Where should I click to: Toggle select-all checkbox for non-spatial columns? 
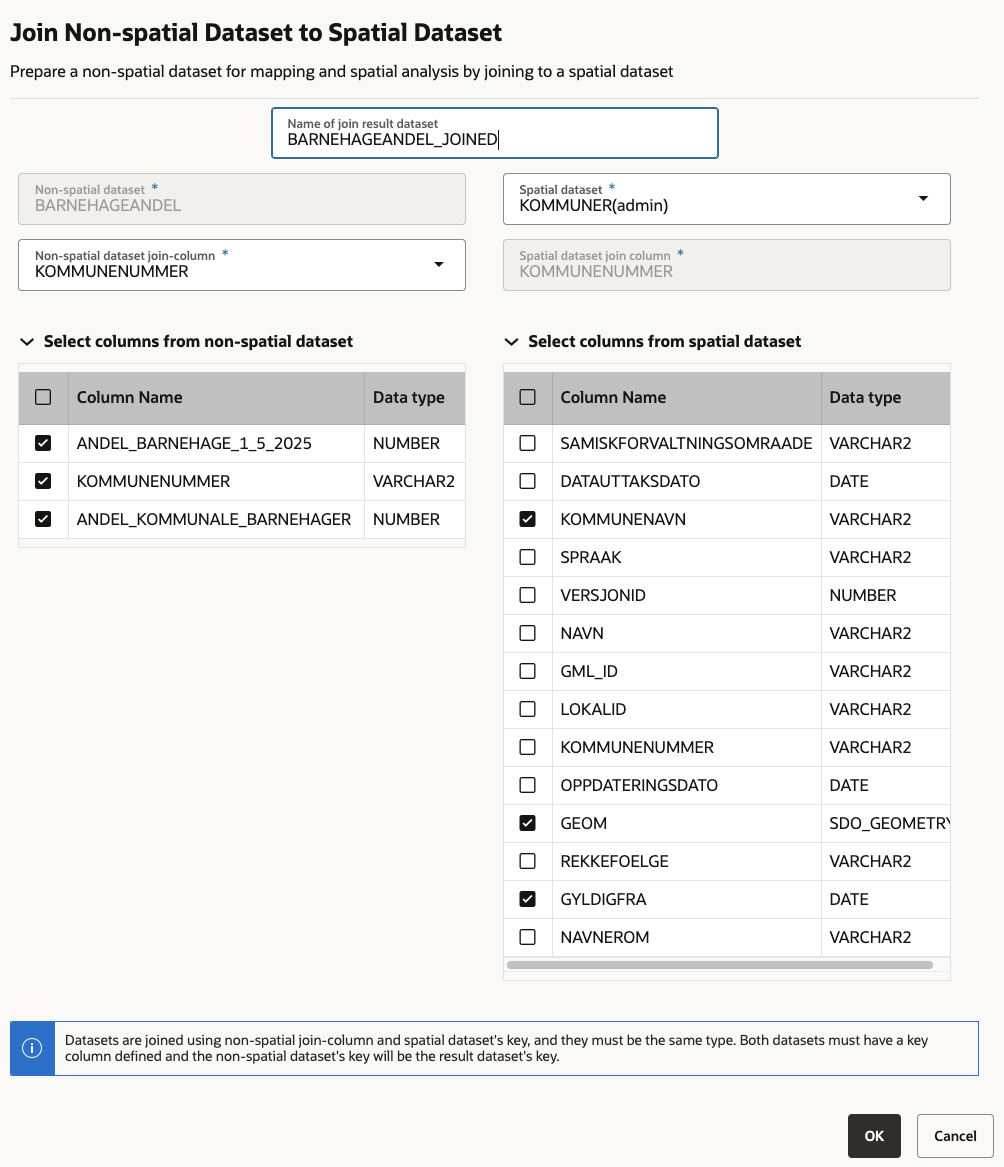(43, 397)
